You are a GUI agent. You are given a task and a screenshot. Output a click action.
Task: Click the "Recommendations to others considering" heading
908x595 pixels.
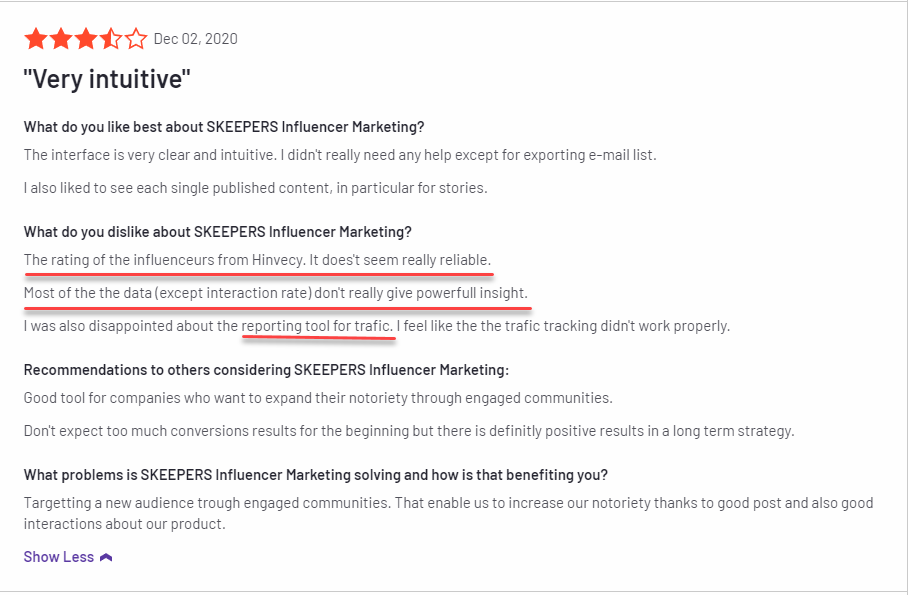coord(266,370)
